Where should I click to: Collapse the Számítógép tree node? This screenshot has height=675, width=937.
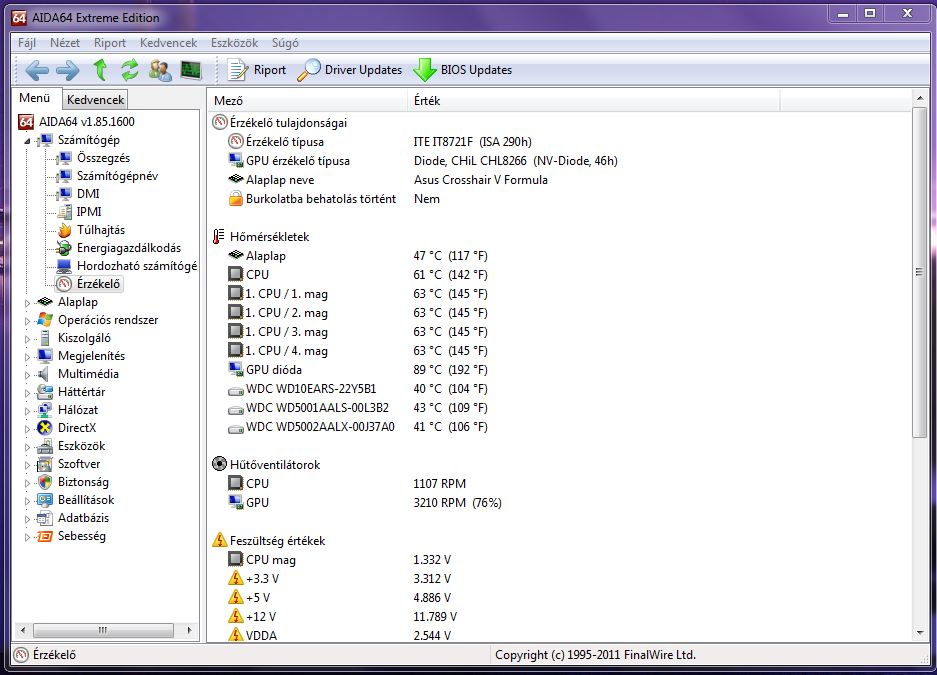pos(27,141)
